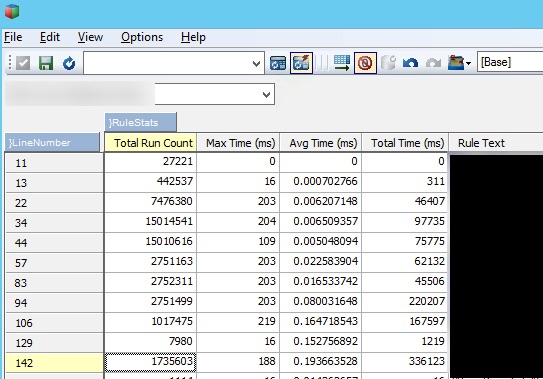Viewport: 543px width, 379px height.
Task: Click Max Time cell 188
Action: pos(238,362)
